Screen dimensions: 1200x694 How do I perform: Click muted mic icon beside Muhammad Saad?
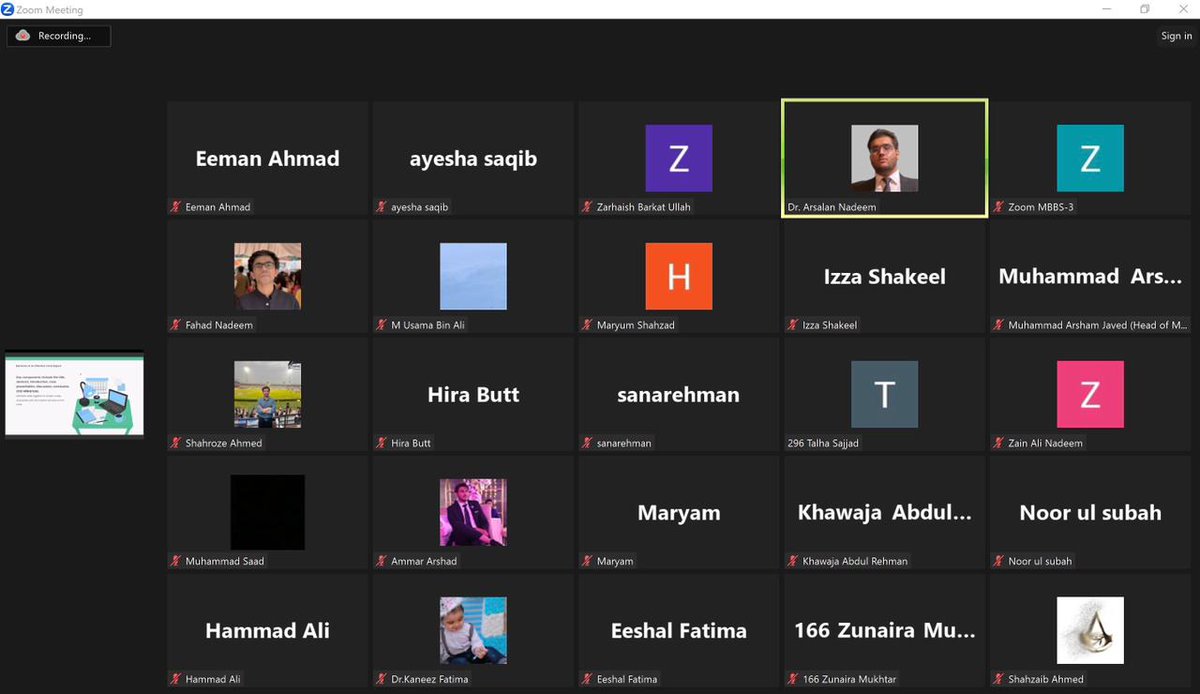click(x=176, y=561)
